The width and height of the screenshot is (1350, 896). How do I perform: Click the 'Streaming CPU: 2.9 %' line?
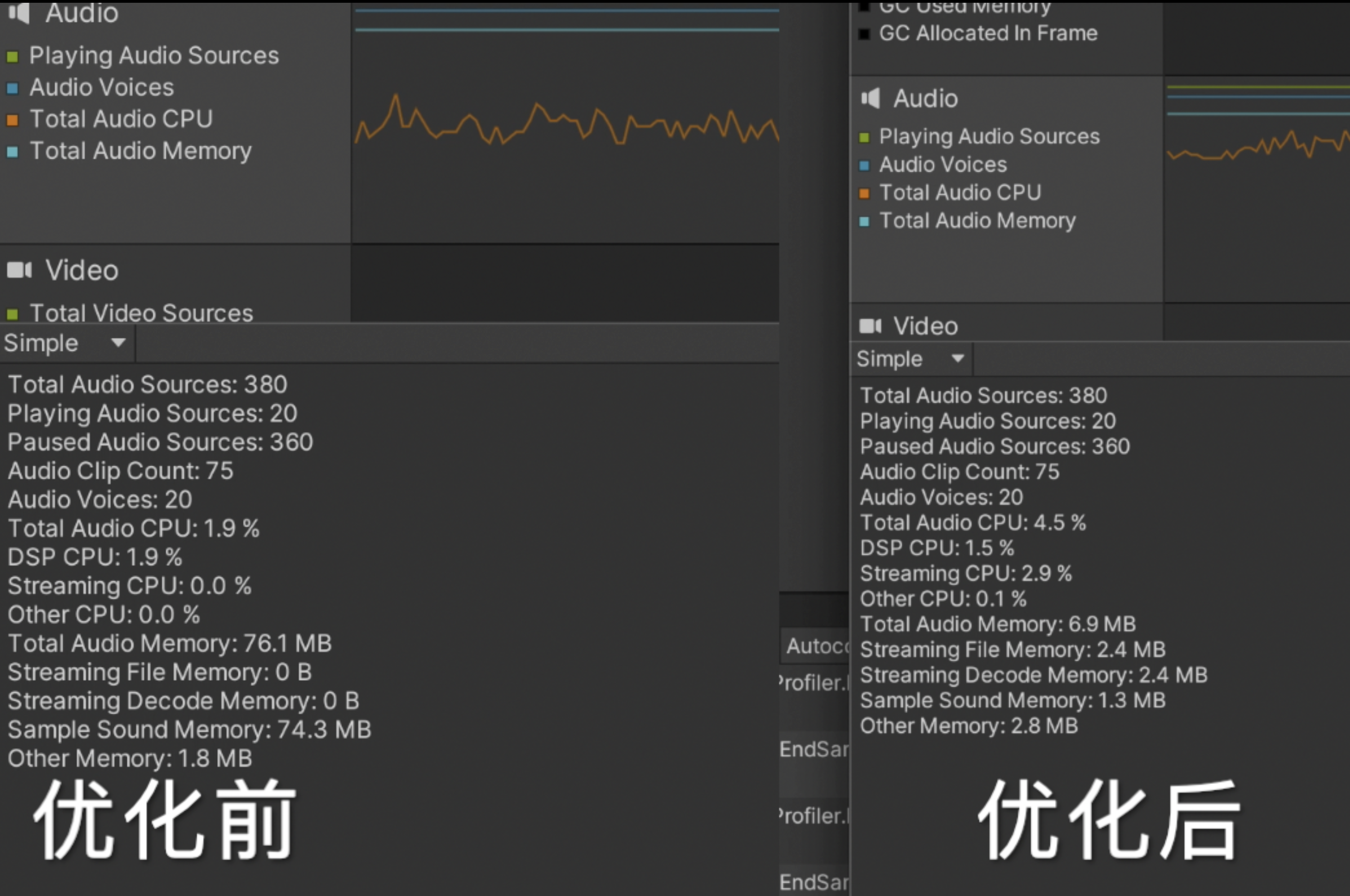pos(966,574)
